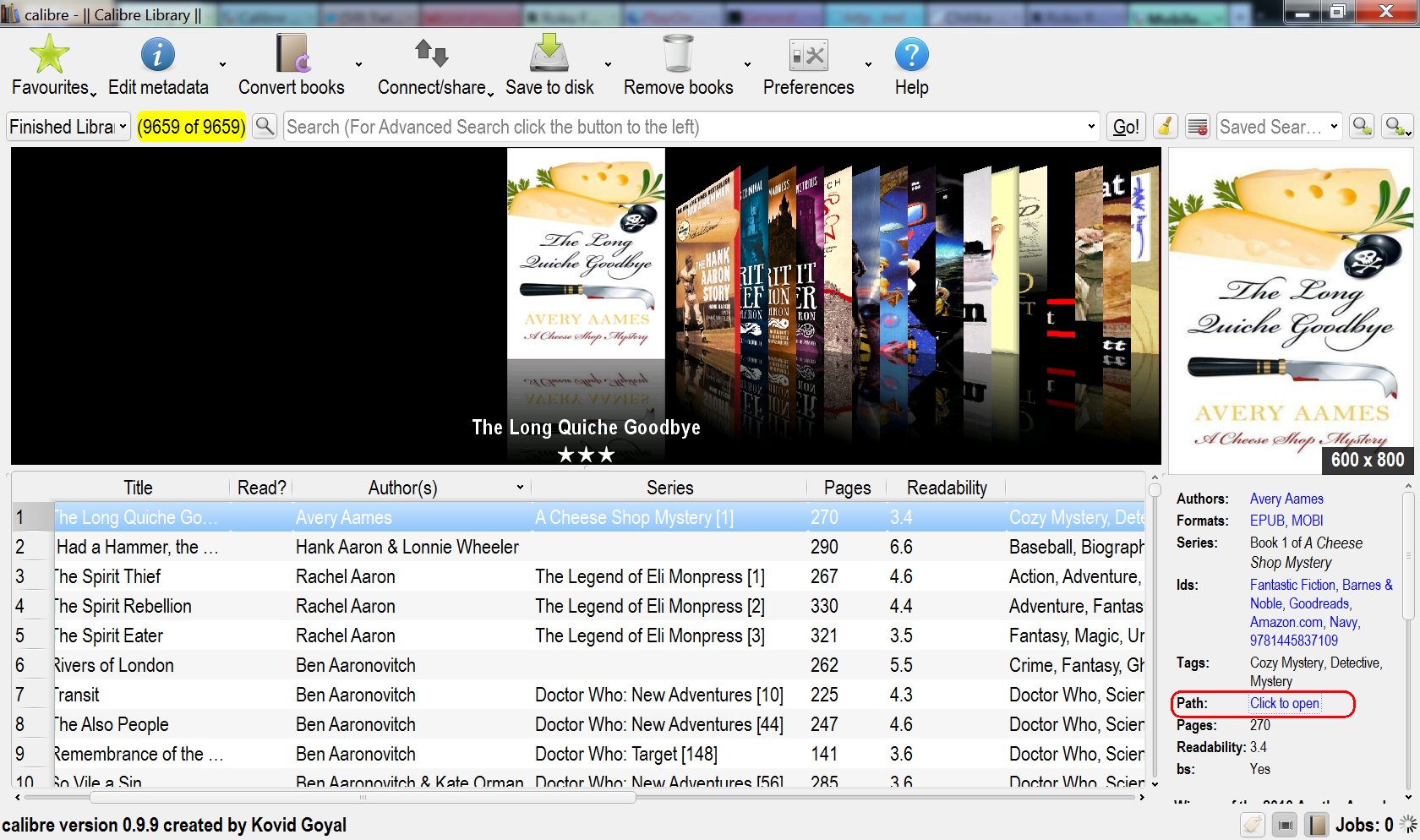Open the Saved Searches combo box
Screen dimensions: 1420x840
tap(1280, 127)
